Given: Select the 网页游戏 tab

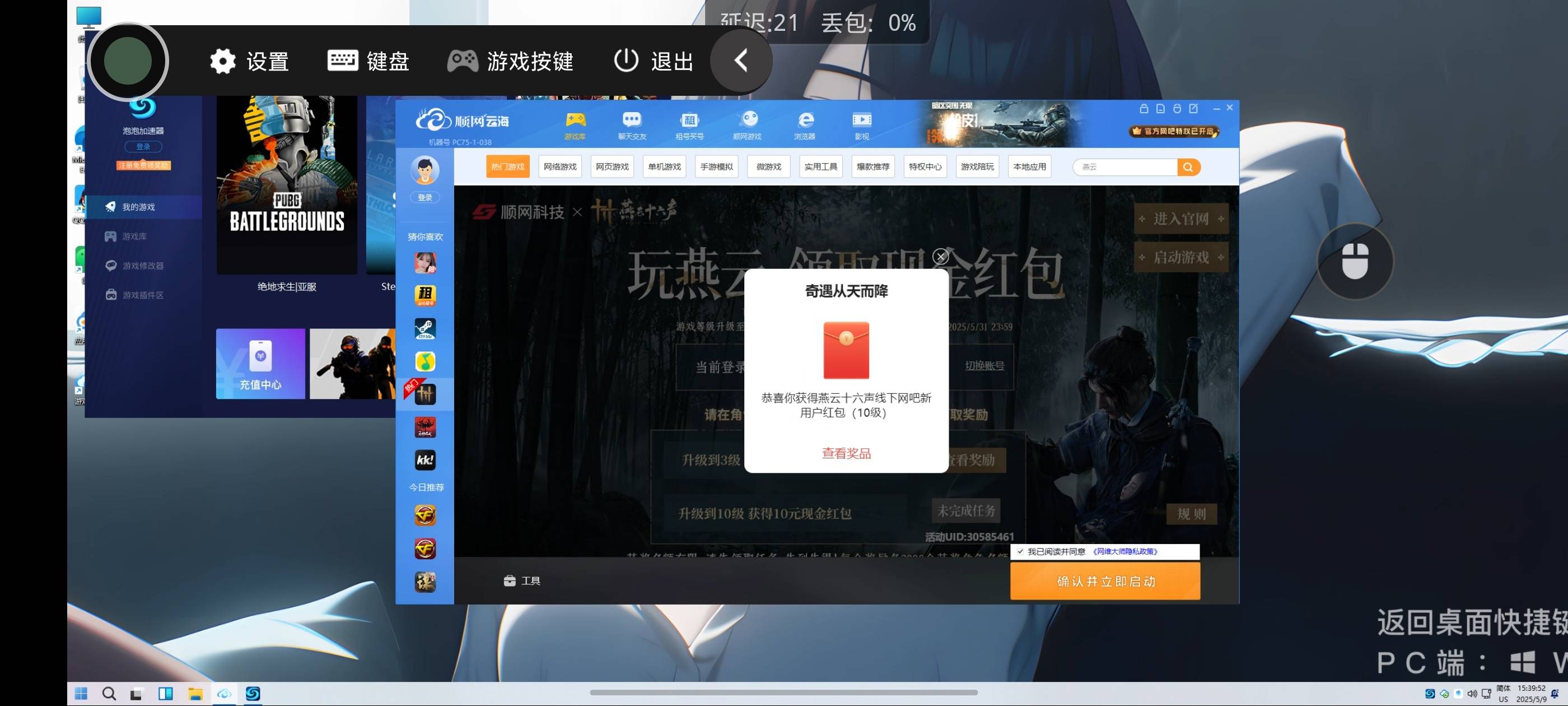Looking at the screenshot, I should click(x=612, y=166).
